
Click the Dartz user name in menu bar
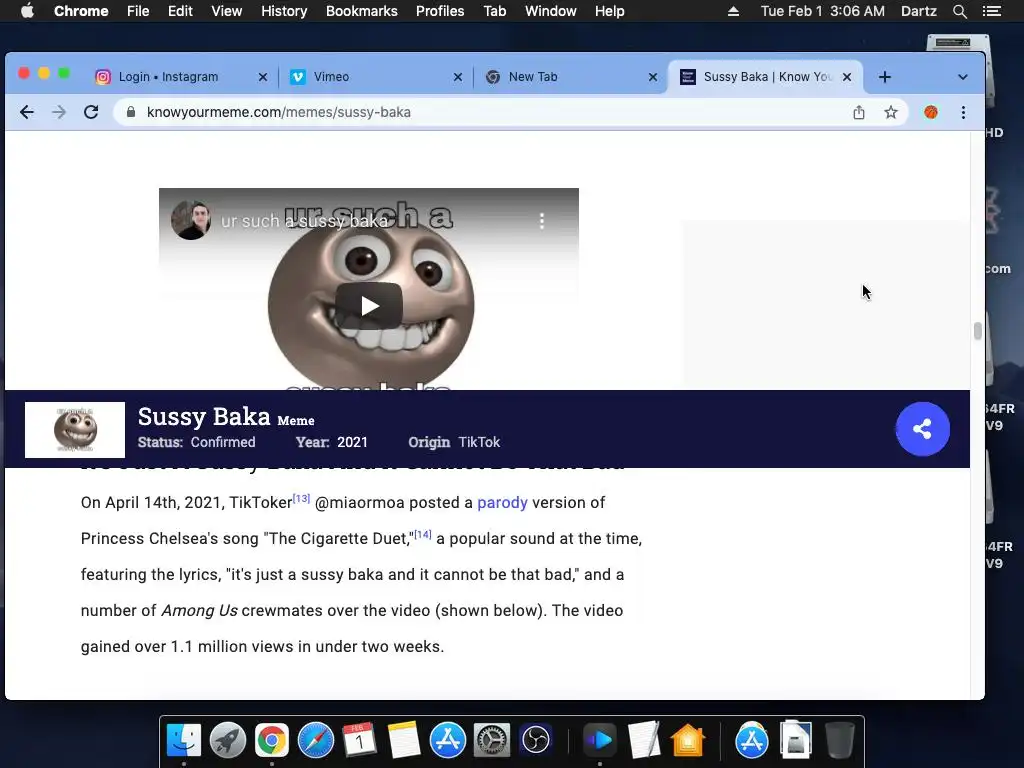(919, 11)
